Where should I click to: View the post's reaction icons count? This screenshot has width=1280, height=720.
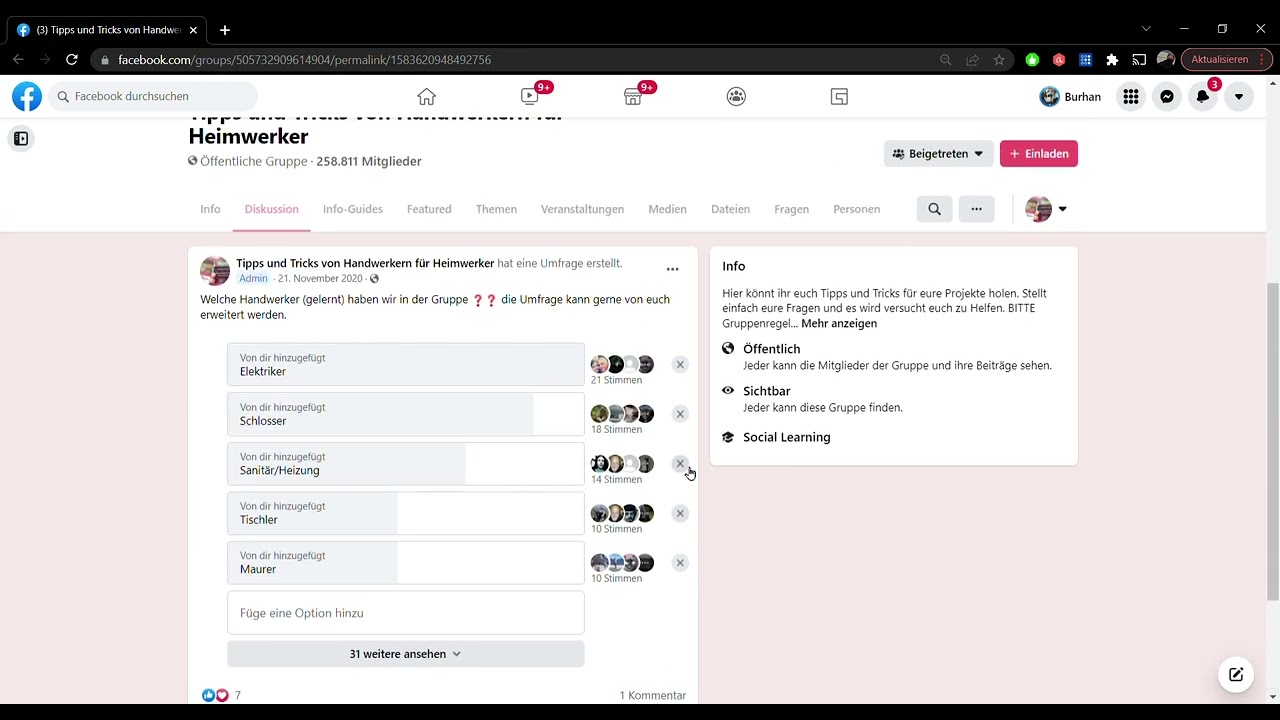[x=221, y=695]
